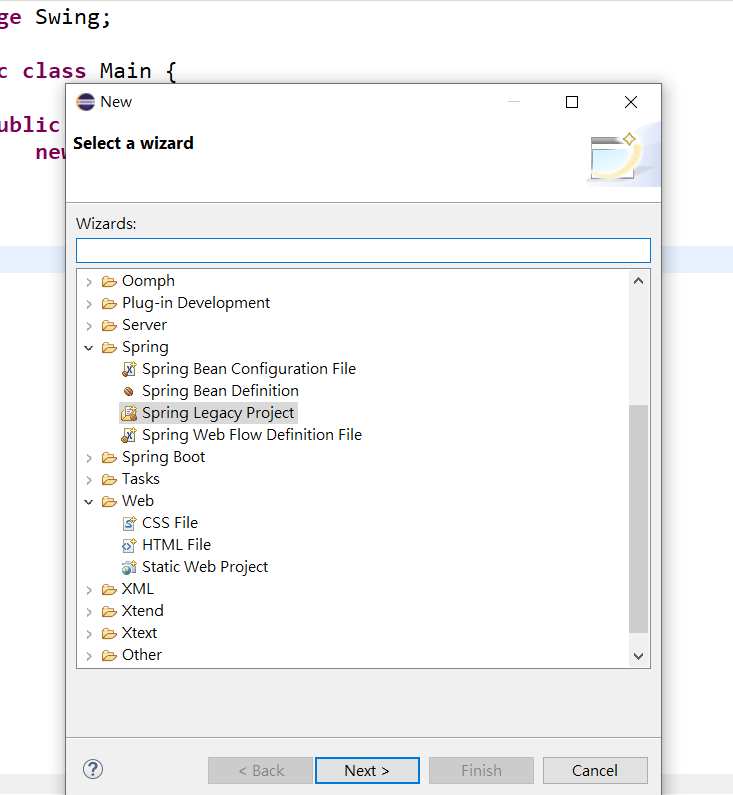This screenshot has height=795, width=733.
Task: Select the Oomph tree label
Action: 148,281
